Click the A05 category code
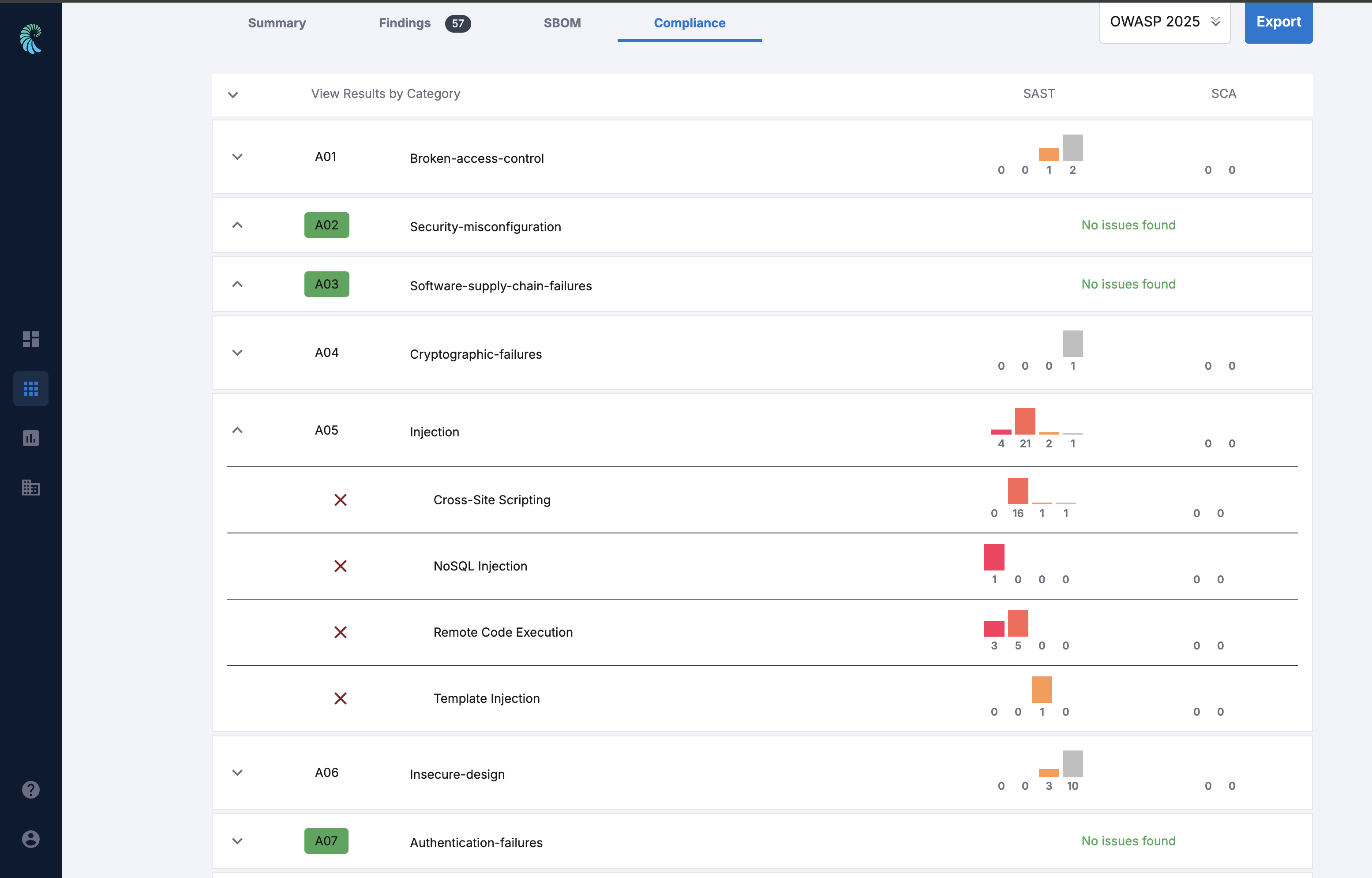Viewport: 1372px width, 878px height. click(326, 430)
